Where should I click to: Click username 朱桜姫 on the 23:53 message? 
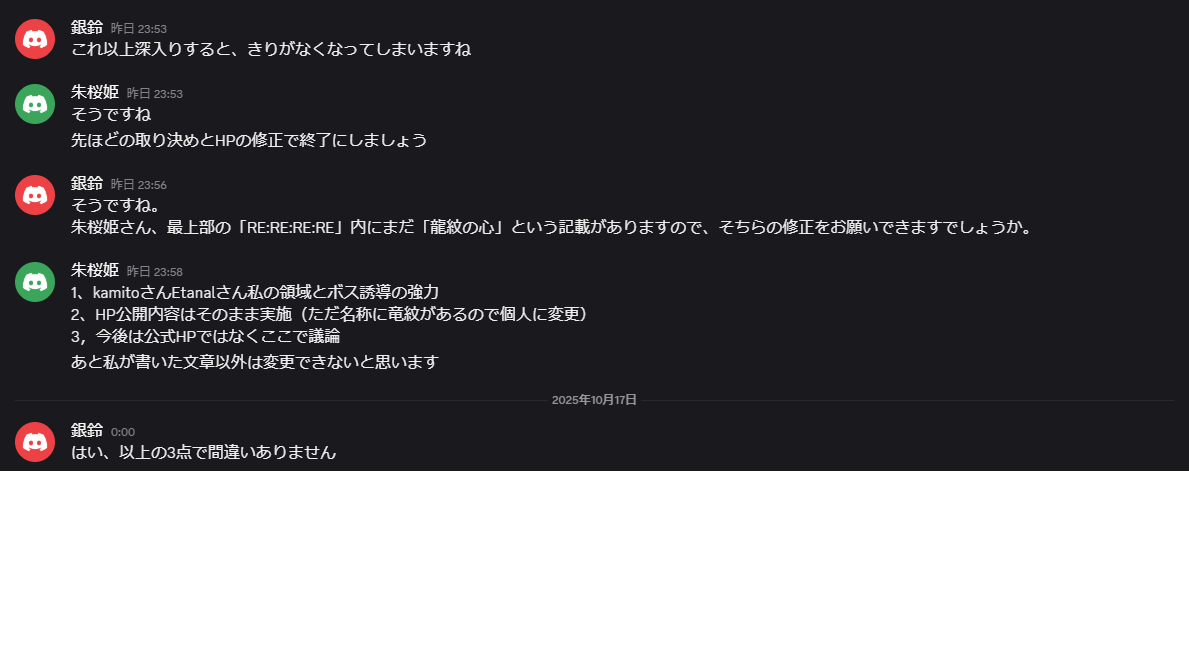coord(95,92)
